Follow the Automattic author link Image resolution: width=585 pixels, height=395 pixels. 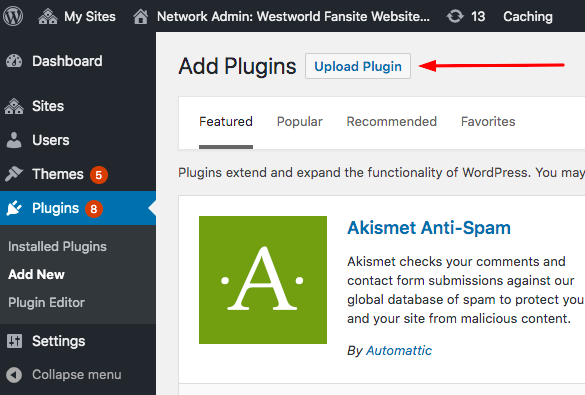[x=399, y=351]
